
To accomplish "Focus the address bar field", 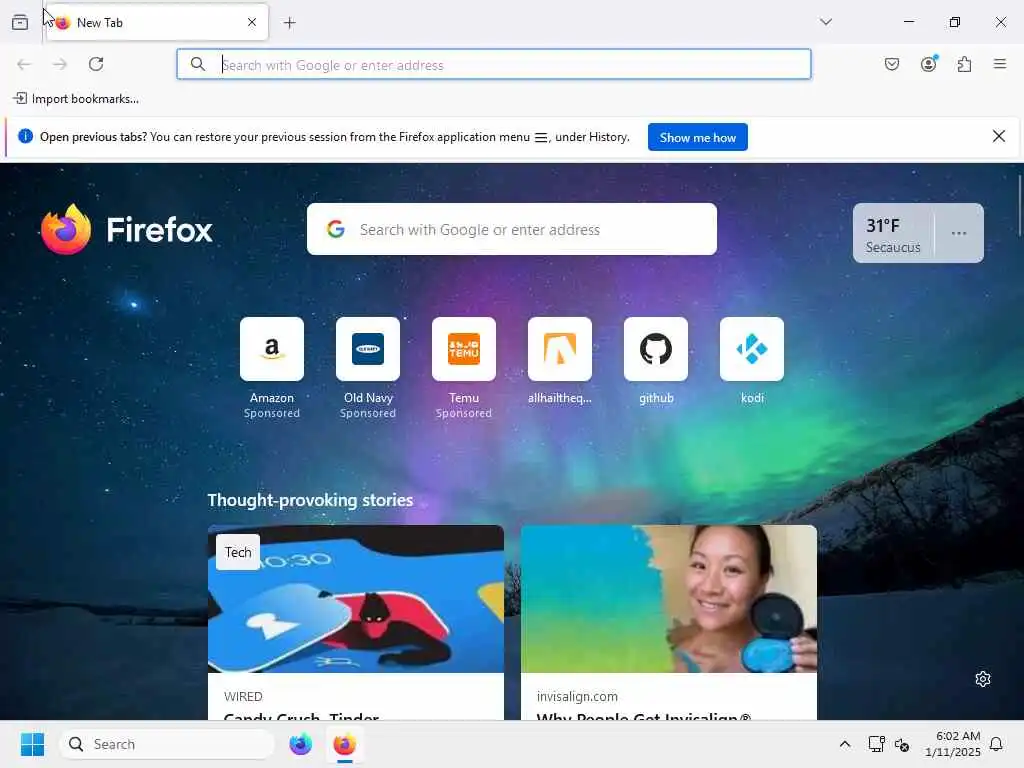I will coord(494,64).
